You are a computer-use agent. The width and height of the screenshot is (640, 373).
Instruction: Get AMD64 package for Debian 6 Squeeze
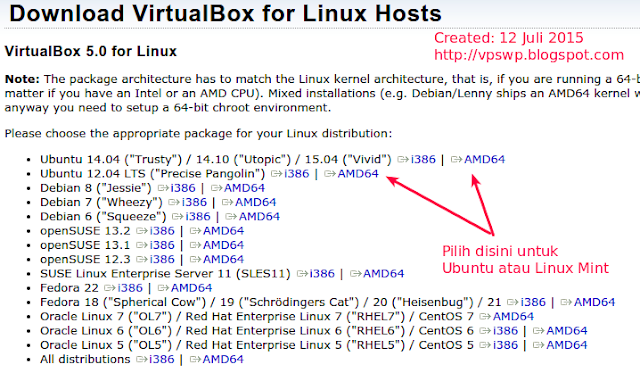point(259,216)
